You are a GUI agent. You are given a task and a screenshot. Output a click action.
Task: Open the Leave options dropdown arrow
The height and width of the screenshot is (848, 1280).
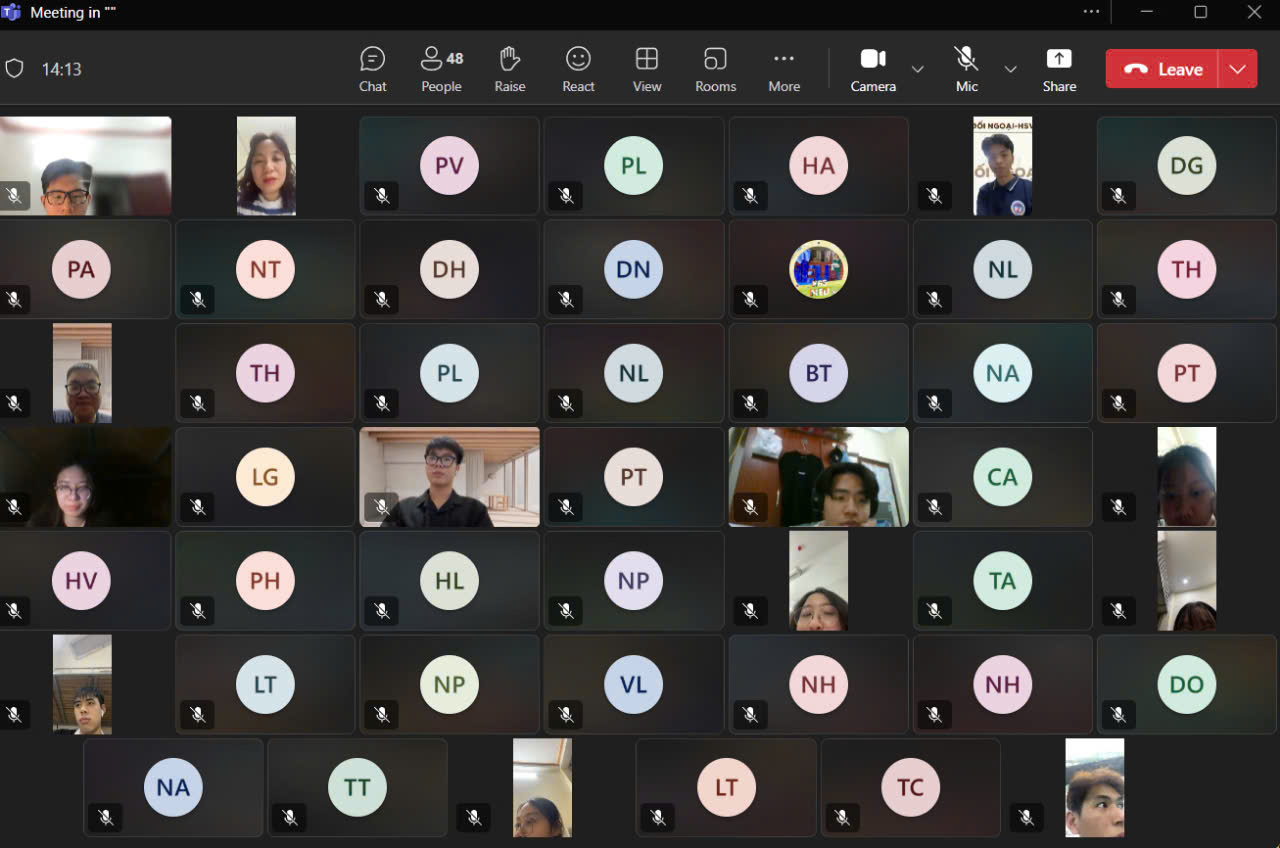[x=1237, y=69]
